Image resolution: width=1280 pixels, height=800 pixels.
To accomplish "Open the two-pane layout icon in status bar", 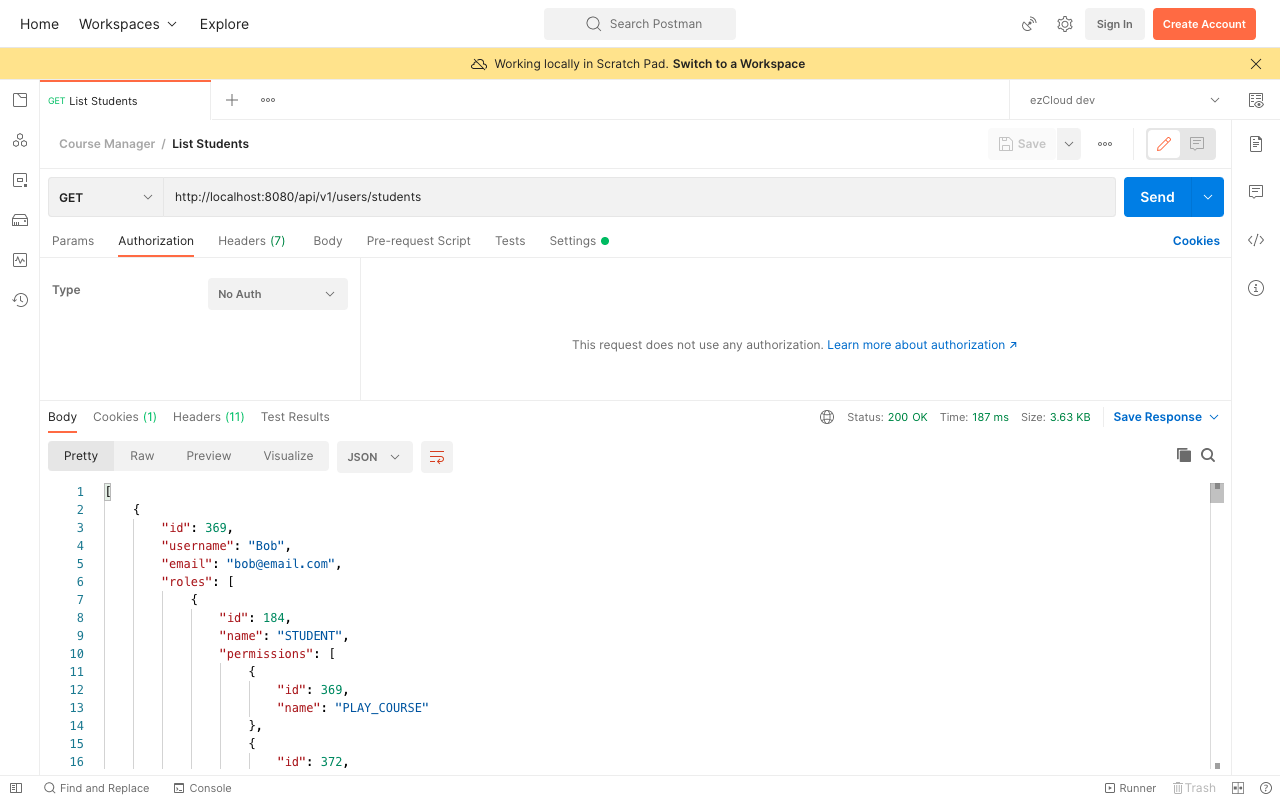I will pos(1238,788).
